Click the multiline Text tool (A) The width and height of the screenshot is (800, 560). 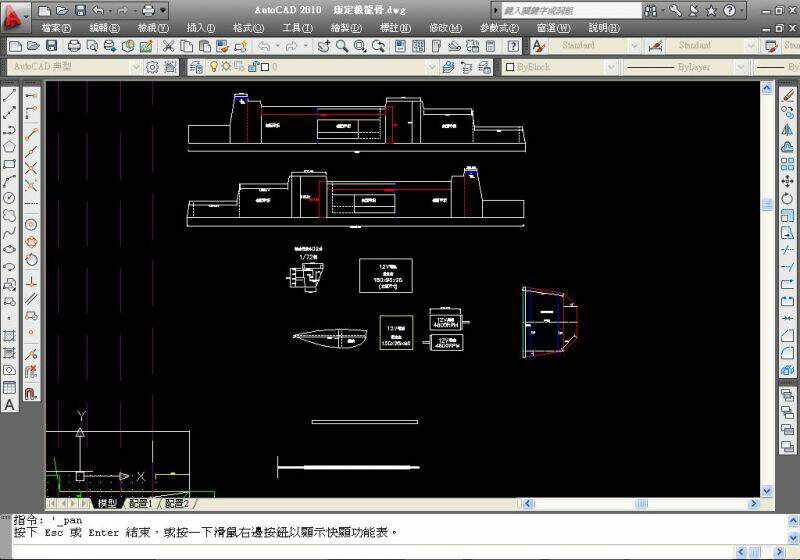click(10, 405)
